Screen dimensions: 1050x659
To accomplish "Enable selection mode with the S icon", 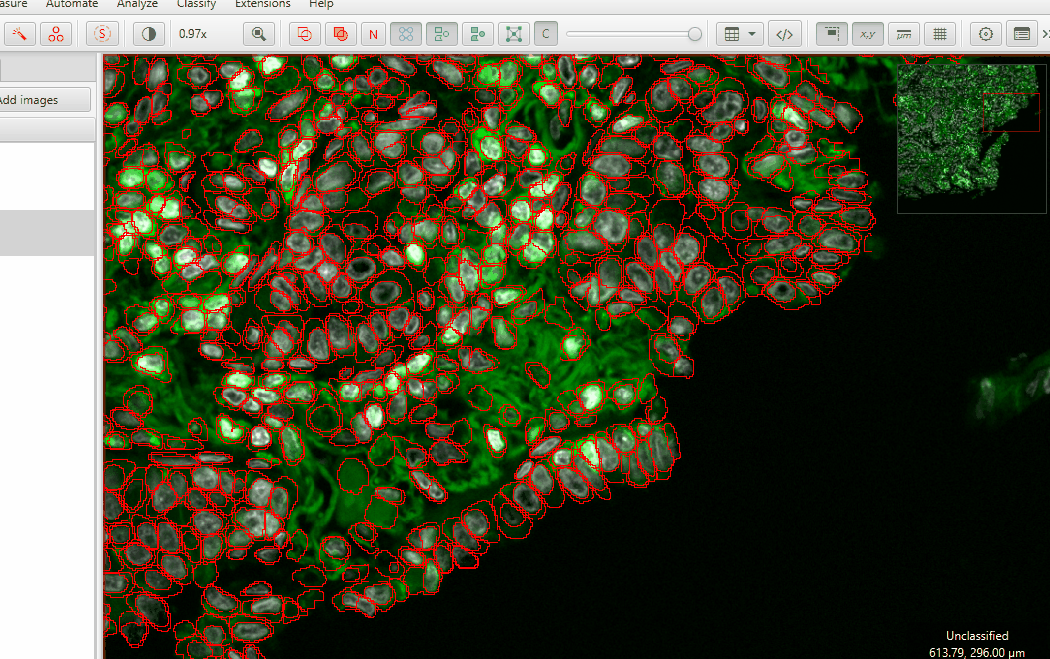I will 102,33.
